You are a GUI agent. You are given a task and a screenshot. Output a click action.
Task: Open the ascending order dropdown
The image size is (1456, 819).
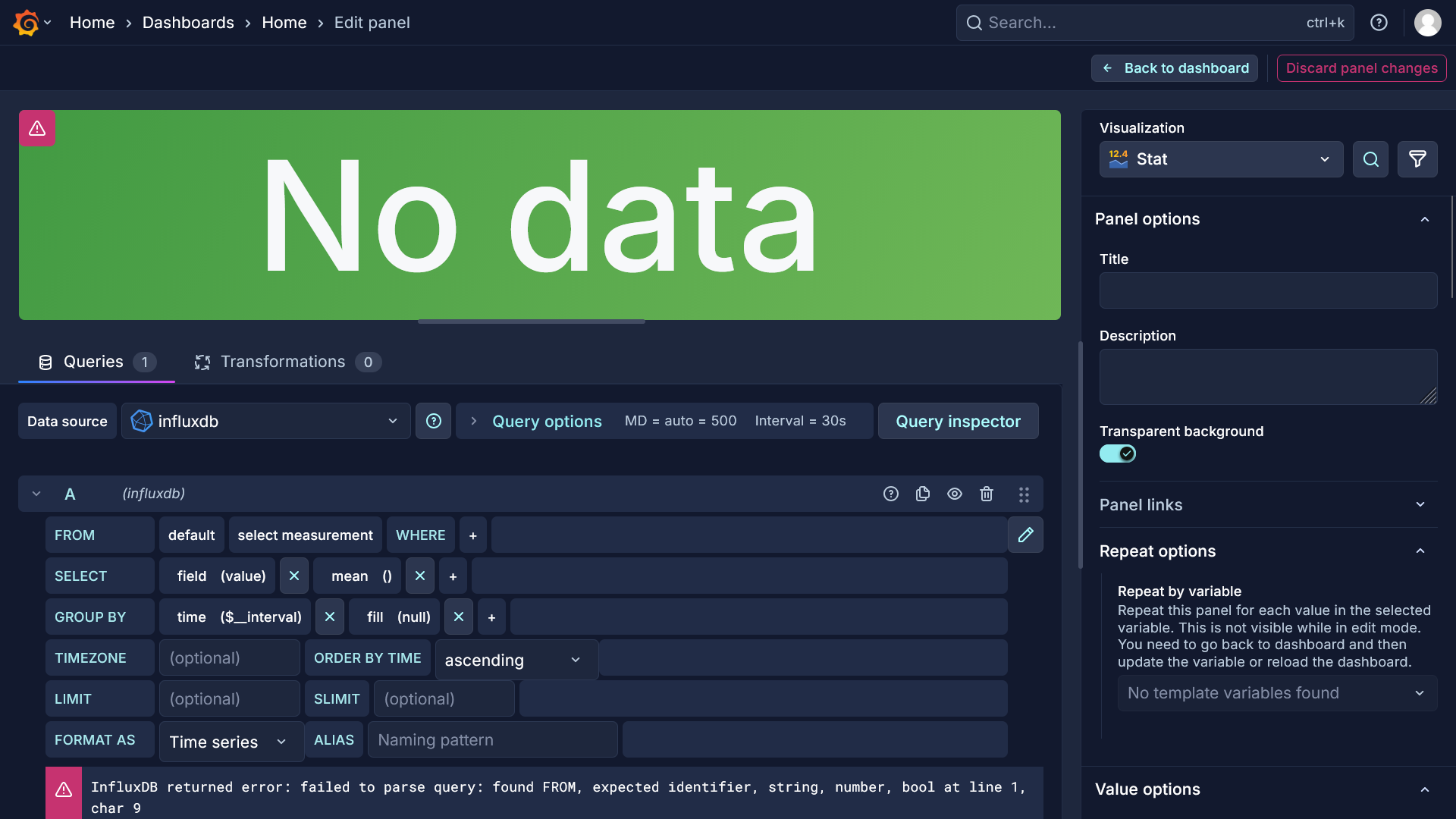516,660
